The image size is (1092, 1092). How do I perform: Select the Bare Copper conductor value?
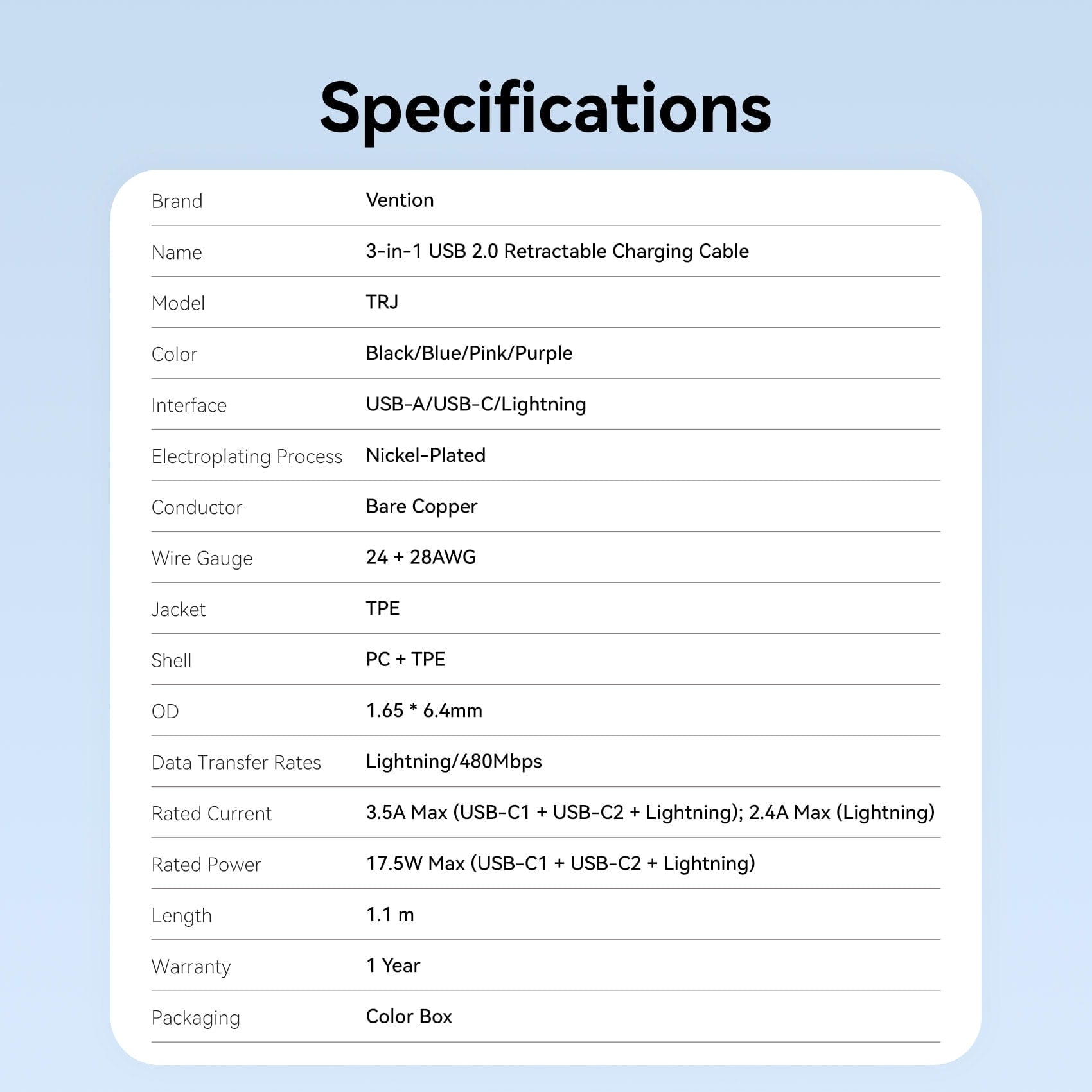(x=421, y=507)
